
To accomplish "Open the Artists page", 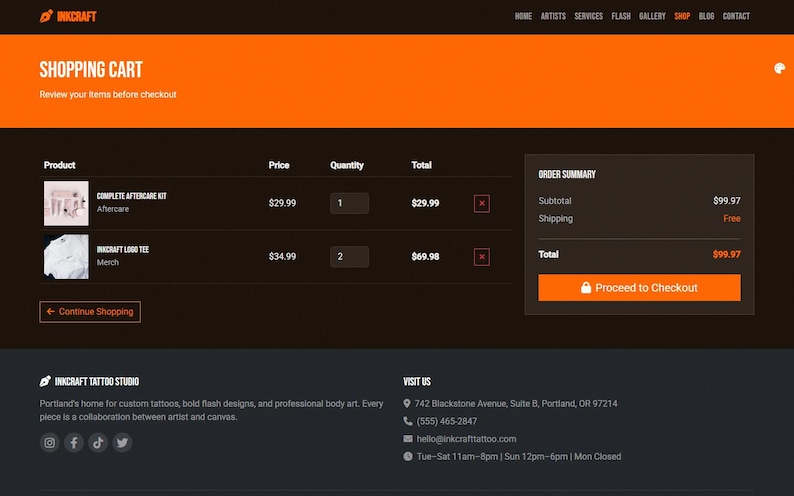I will coord(553,16).
